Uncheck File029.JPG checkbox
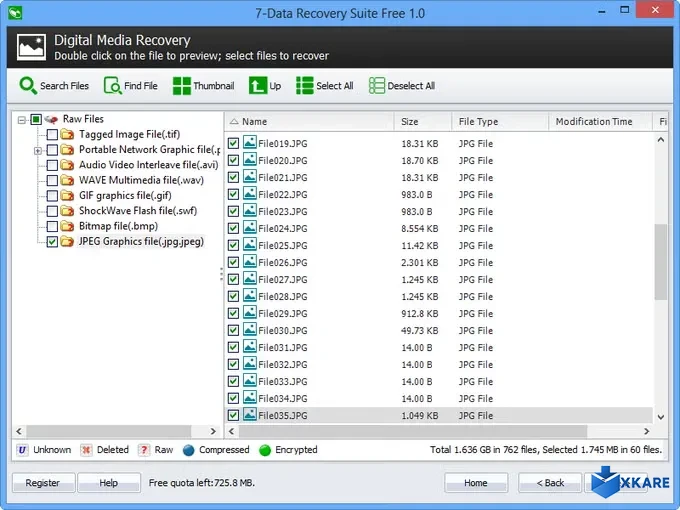This screenshot has height=510, width=680. 233,314
